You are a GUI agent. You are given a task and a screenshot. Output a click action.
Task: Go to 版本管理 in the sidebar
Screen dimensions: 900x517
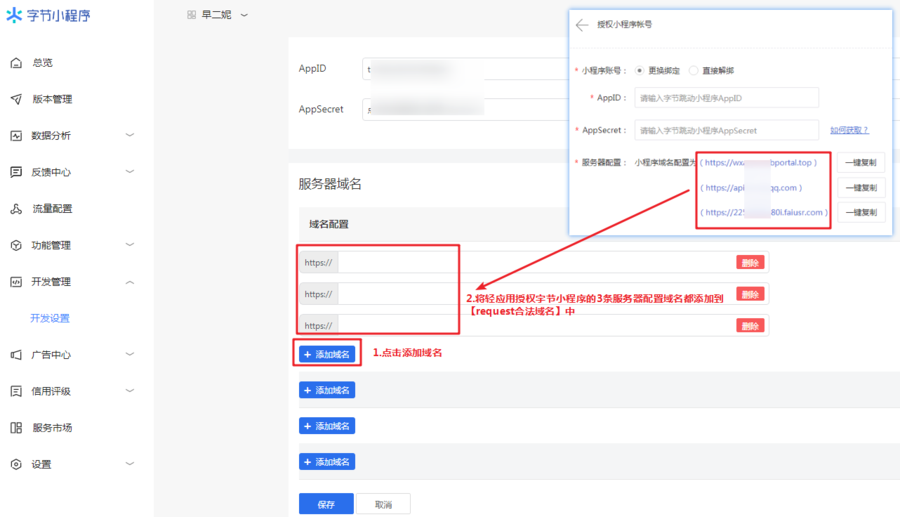(52, 99)
